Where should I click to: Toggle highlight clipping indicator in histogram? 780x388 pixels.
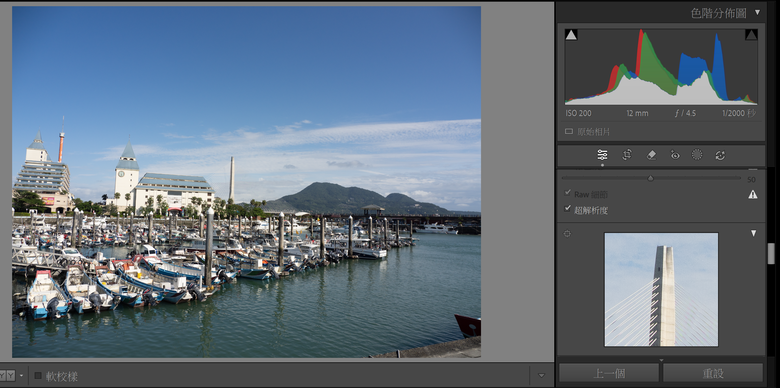click(751, 35)
